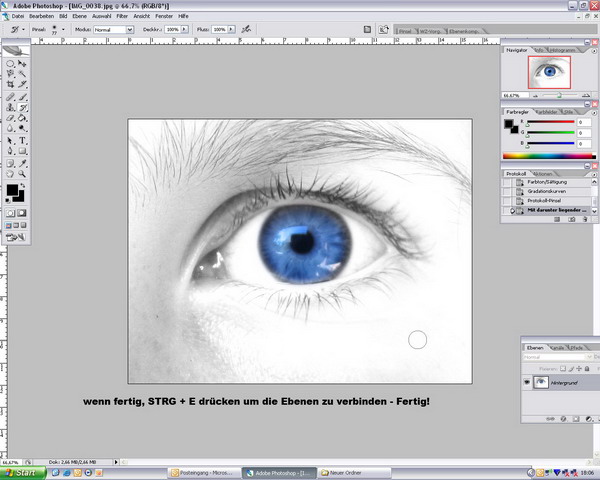Select the Brush tool in toolbox

pyautogui.click(x=22, y=97)
